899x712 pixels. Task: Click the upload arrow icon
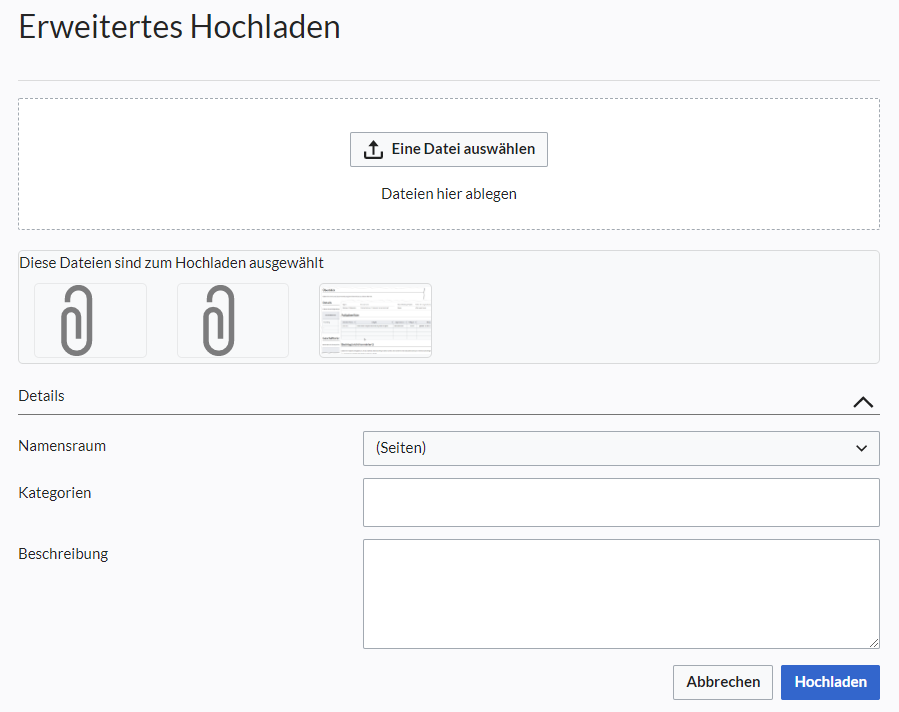pos(373,149)
